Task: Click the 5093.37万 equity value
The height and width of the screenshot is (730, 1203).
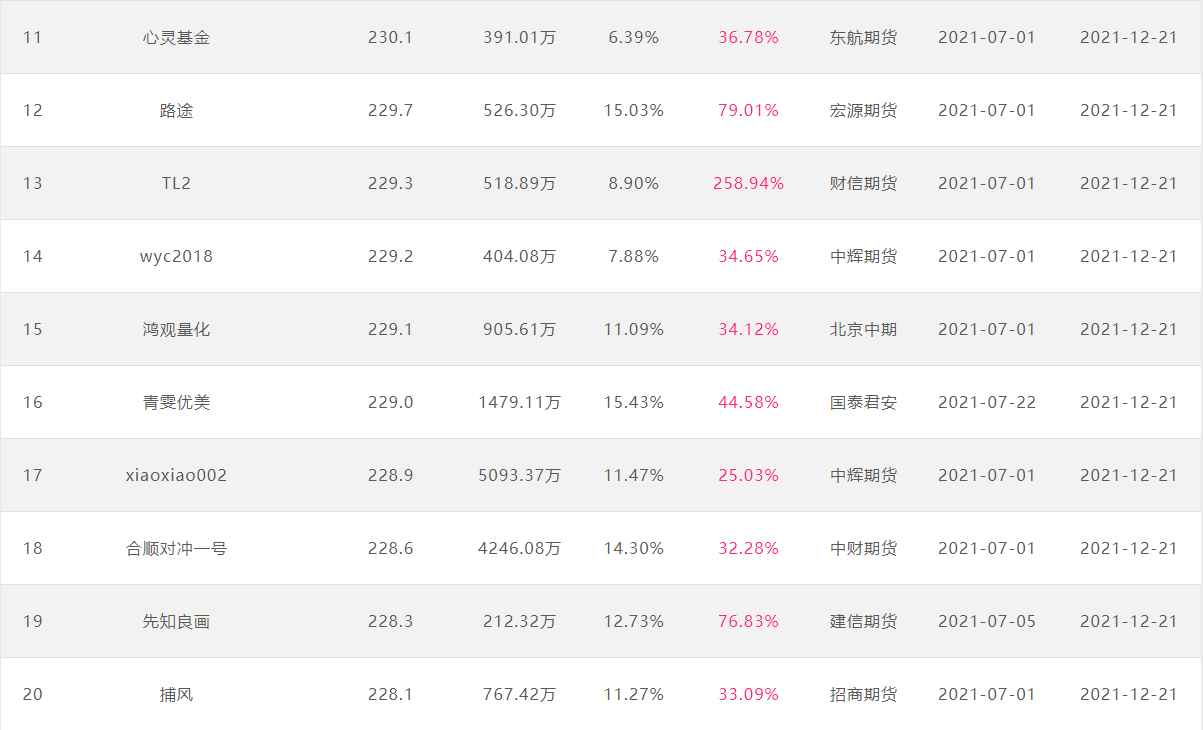Action: [x=520, y=476]
